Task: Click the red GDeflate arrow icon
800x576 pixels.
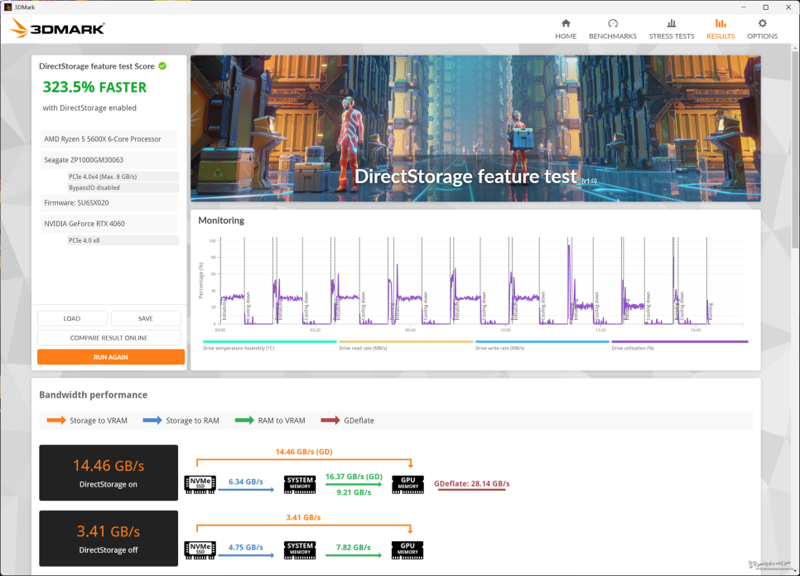Action: tap(330, 420)
